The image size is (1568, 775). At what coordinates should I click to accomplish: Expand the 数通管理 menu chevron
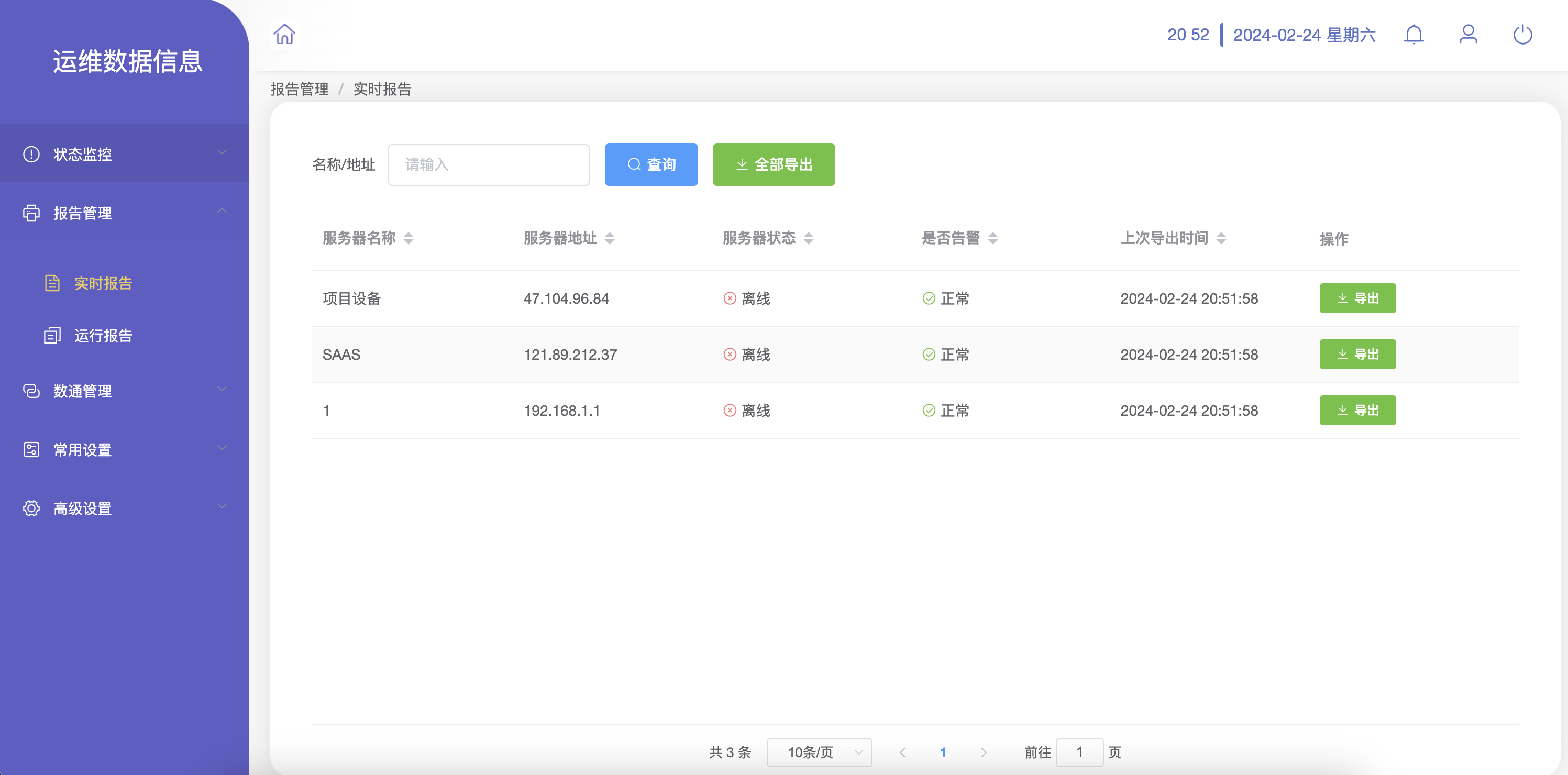[x=222, y=390]
